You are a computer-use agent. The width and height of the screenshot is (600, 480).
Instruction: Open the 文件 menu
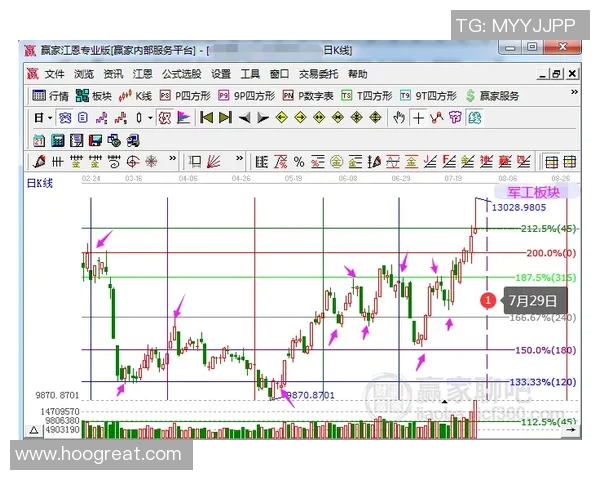[54, 74]
